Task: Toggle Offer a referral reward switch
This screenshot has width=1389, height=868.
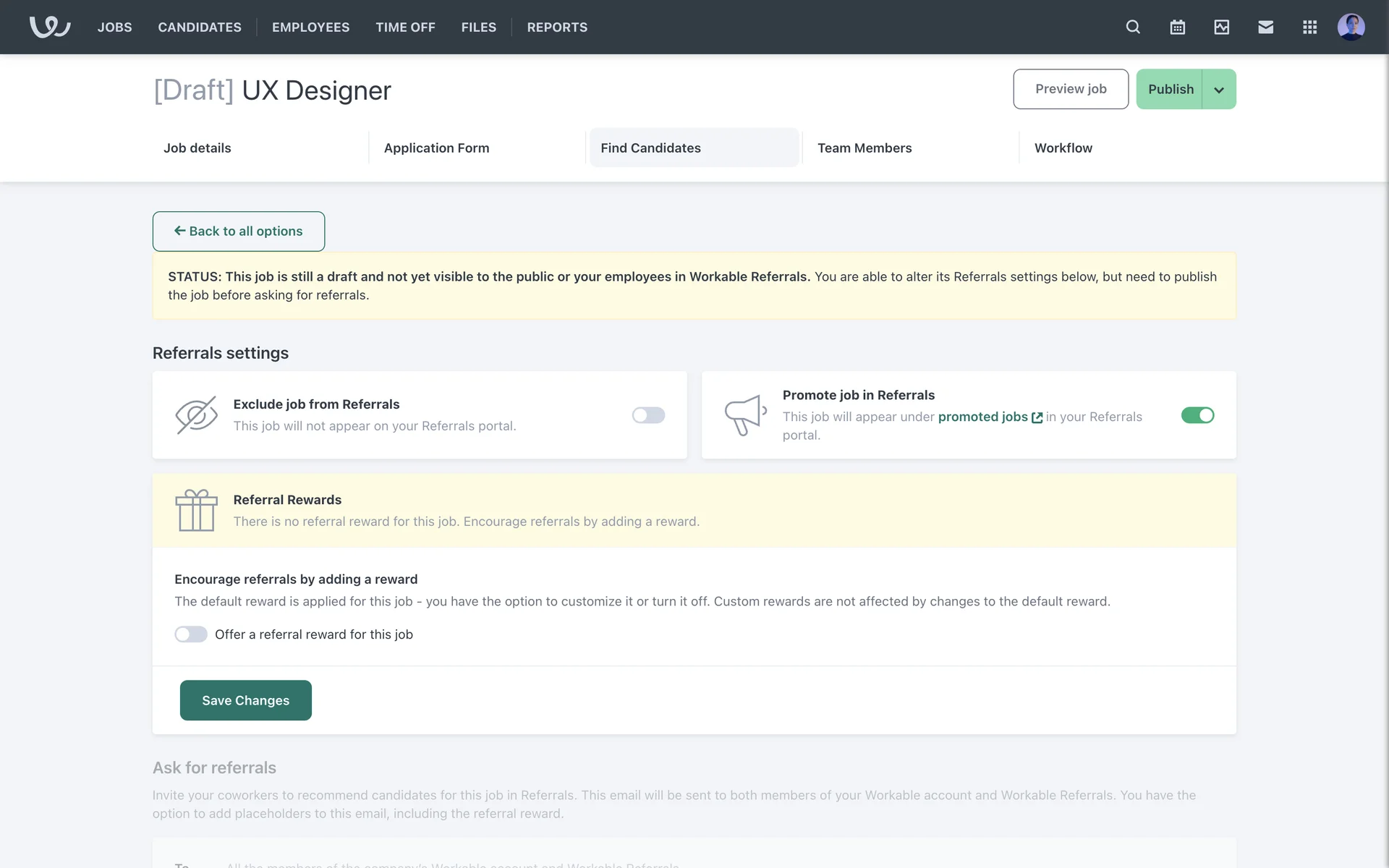Action: (x=191, y=634)
